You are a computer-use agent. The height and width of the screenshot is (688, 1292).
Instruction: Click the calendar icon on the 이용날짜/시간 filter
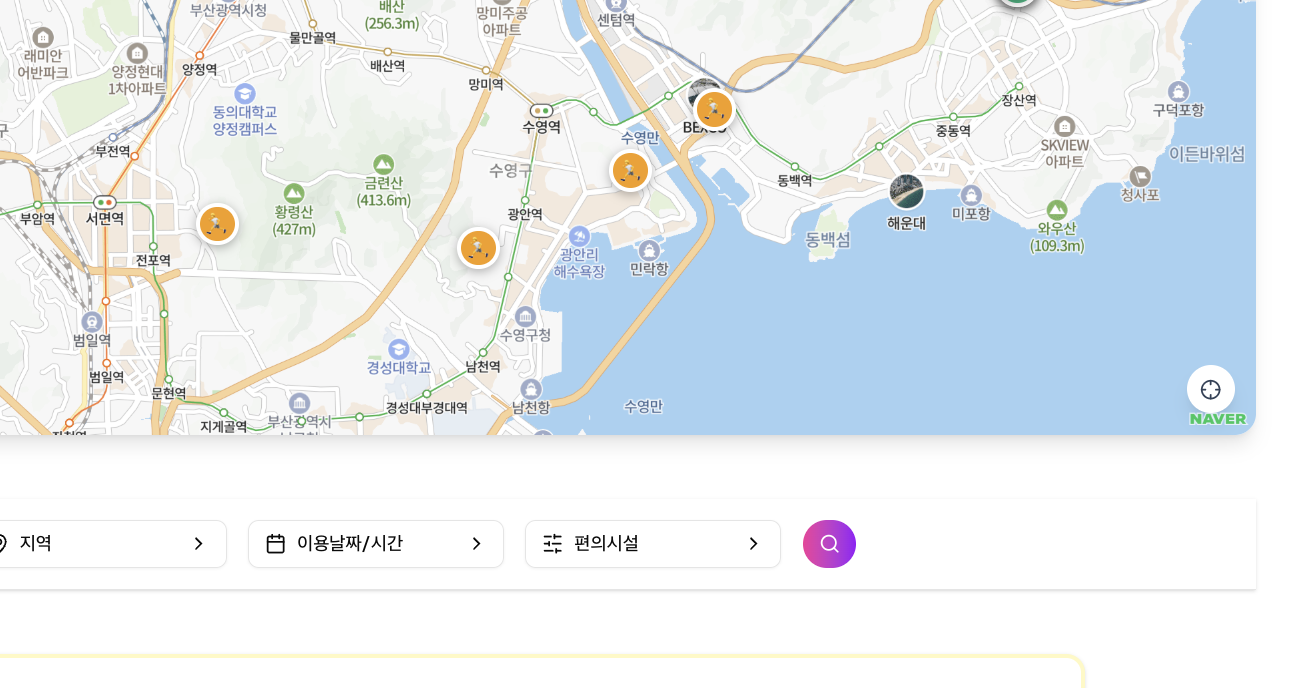coord(276,544)
